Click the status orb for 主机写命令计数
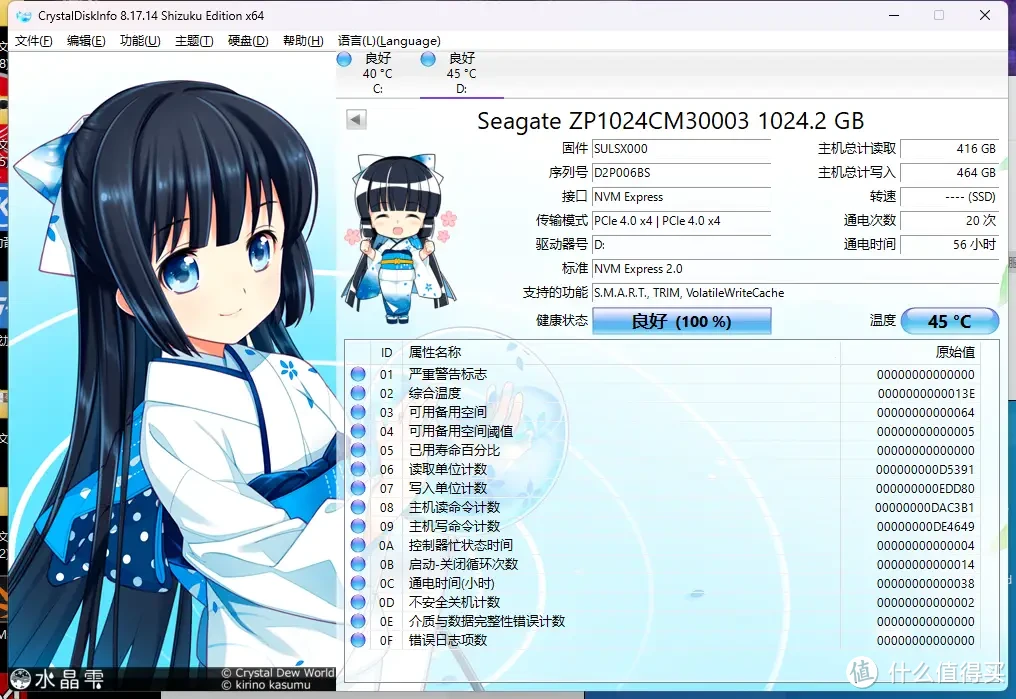 coord(358,526)
